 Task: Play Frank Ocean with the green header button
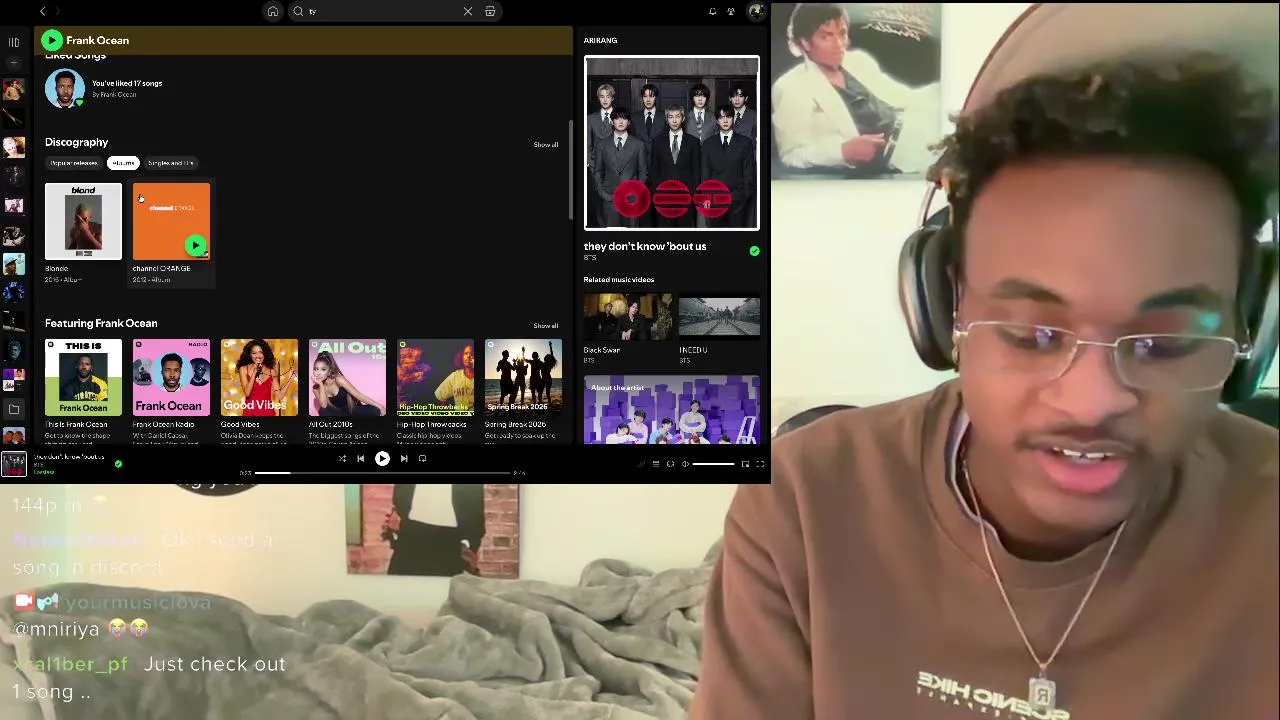(x=52, y=40)
